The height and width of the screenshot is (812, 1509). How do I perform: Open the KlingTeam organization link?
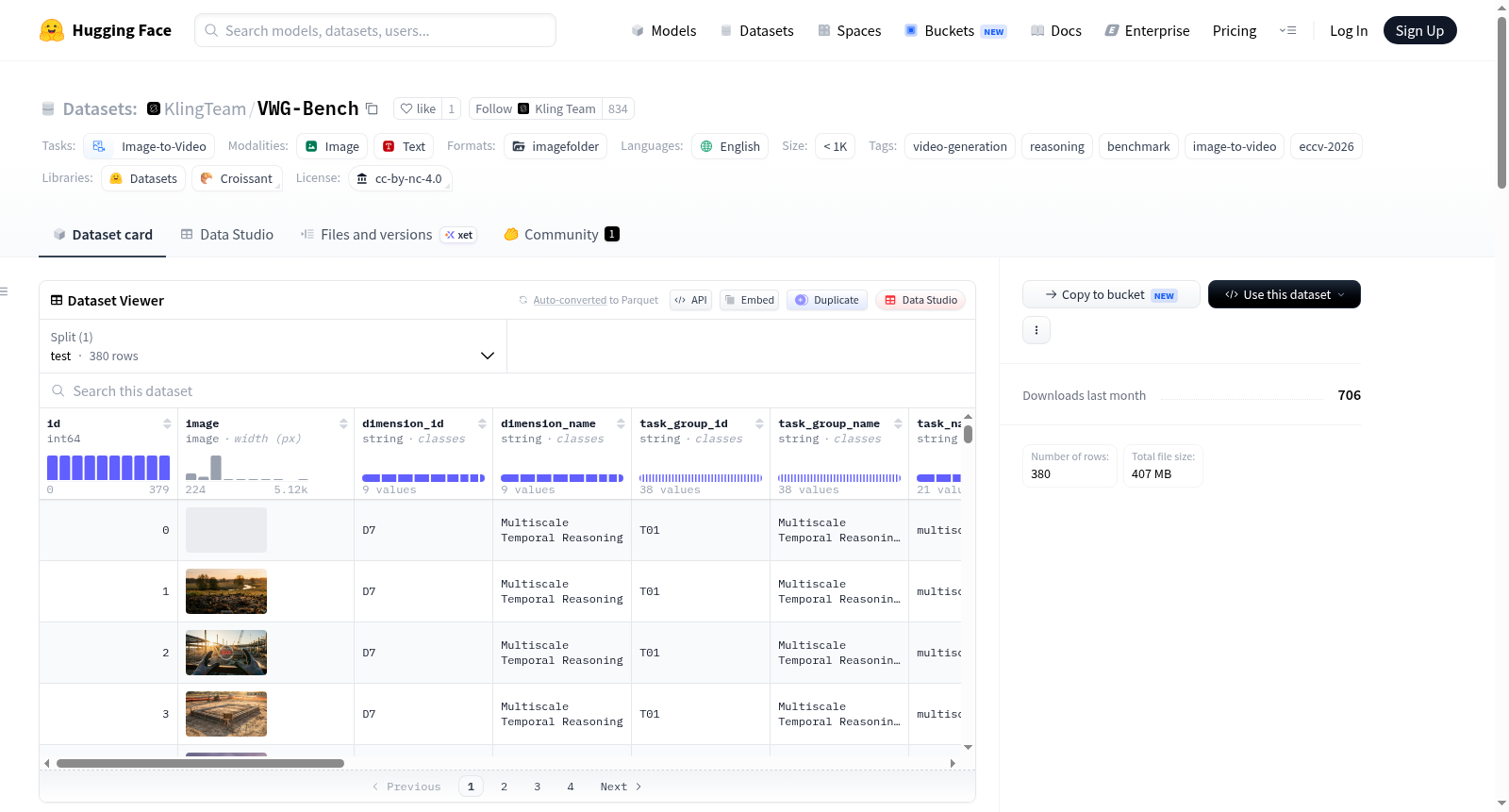[205, 108]
